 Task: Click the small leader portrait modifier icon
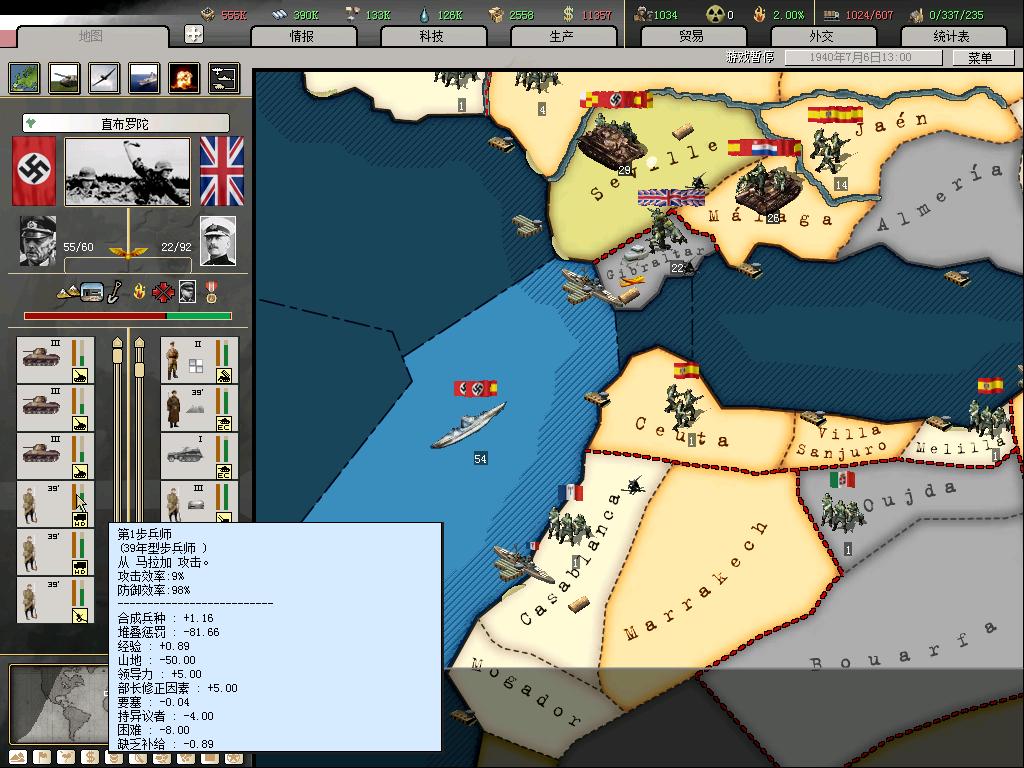187,292
